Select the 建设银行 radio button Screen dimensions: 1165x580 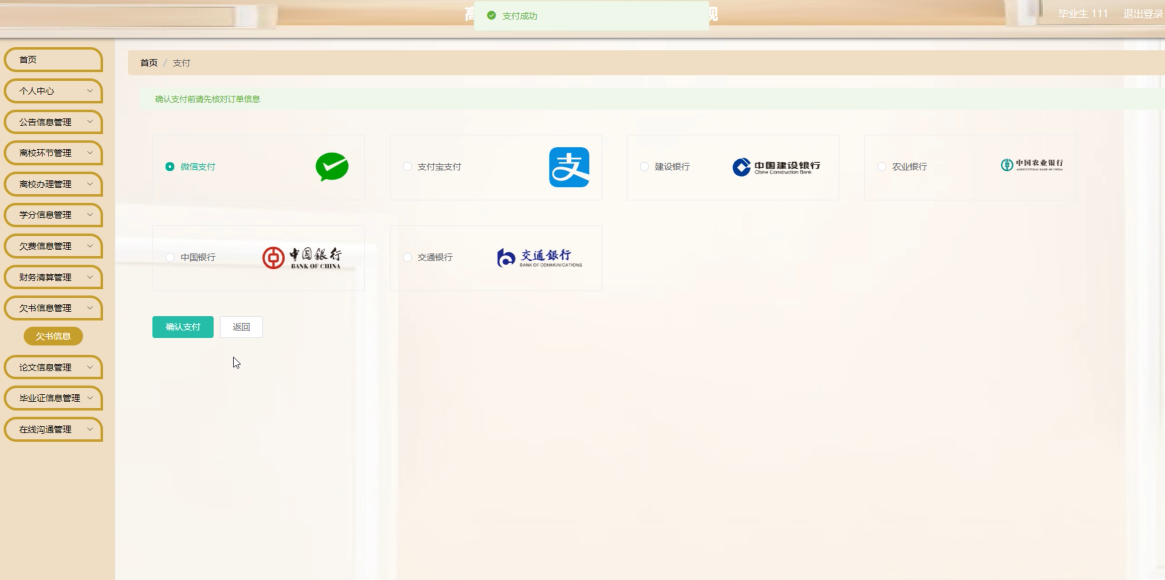(644, 167)
